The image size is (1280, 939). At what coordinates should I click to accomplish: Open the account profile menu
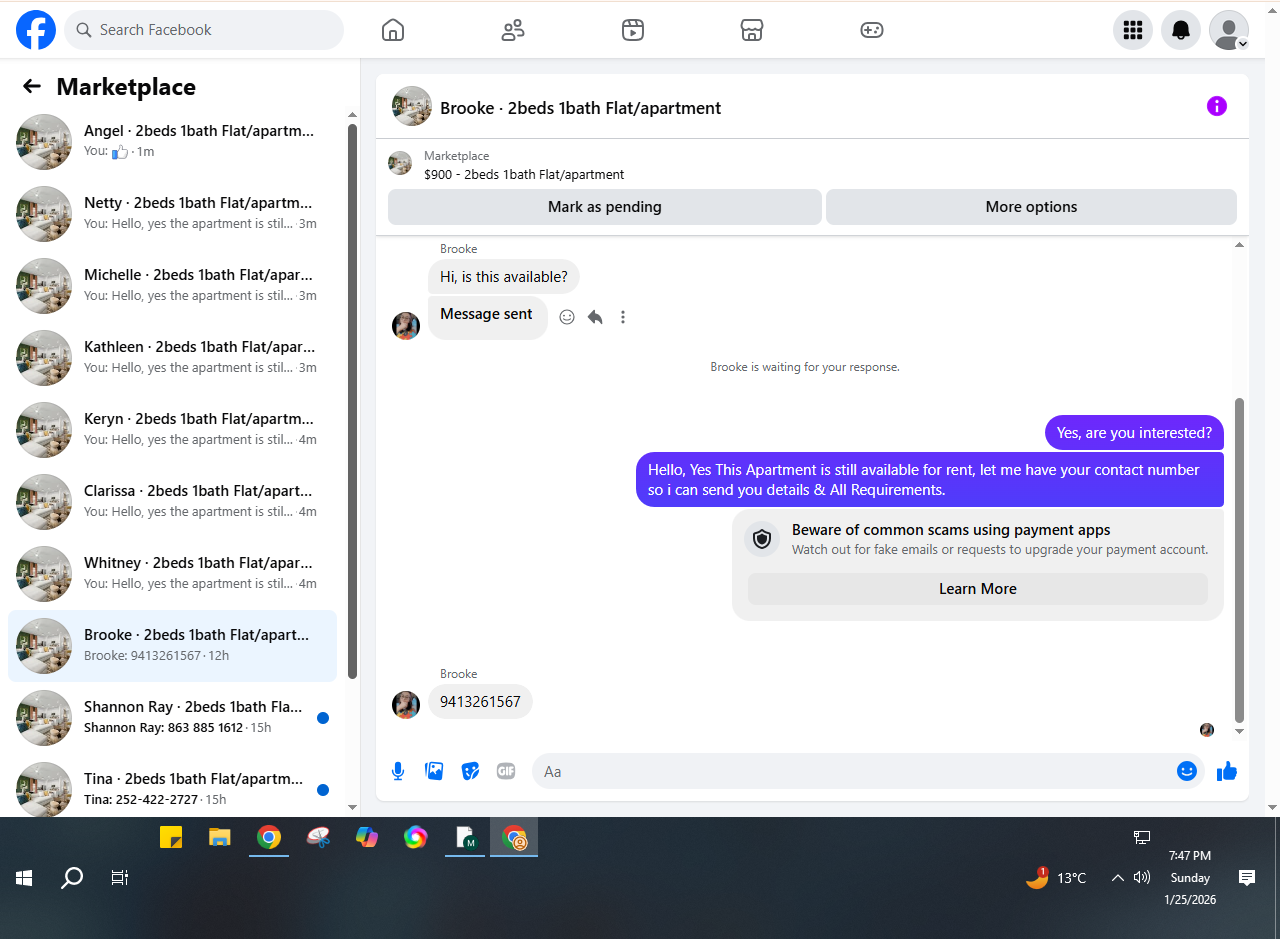point(1229,30)
